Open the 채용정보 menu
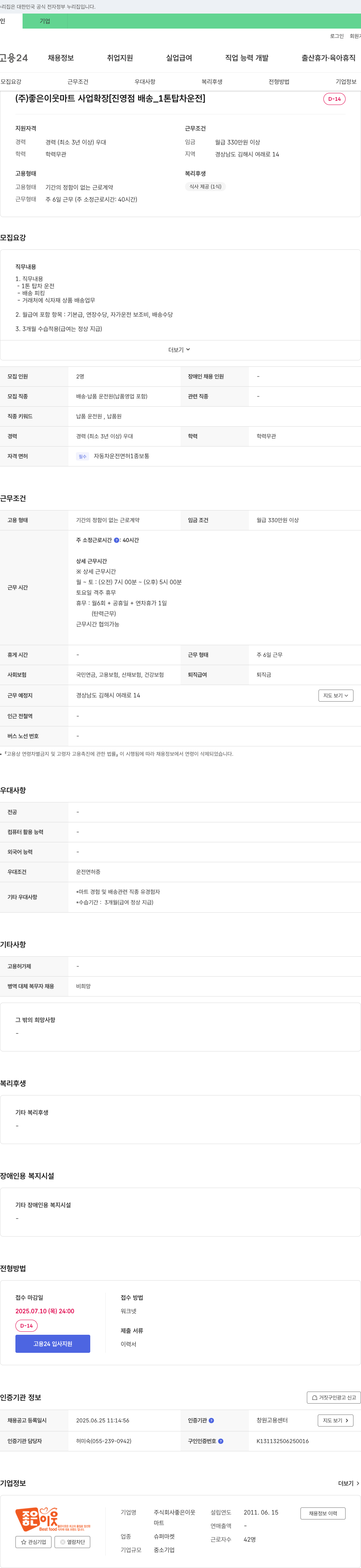 coord(61,58)
